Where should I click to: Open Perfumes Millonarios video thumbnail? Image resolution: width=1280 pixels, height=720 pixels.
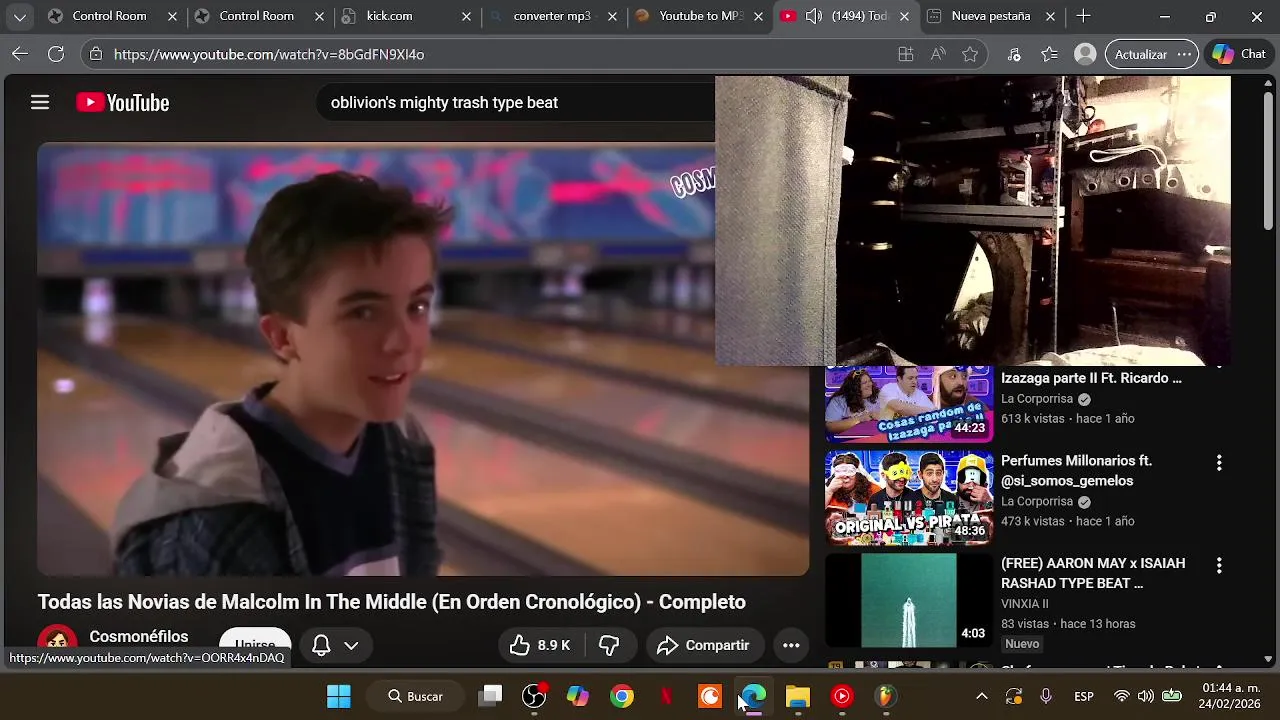click(x=909, y=498)
